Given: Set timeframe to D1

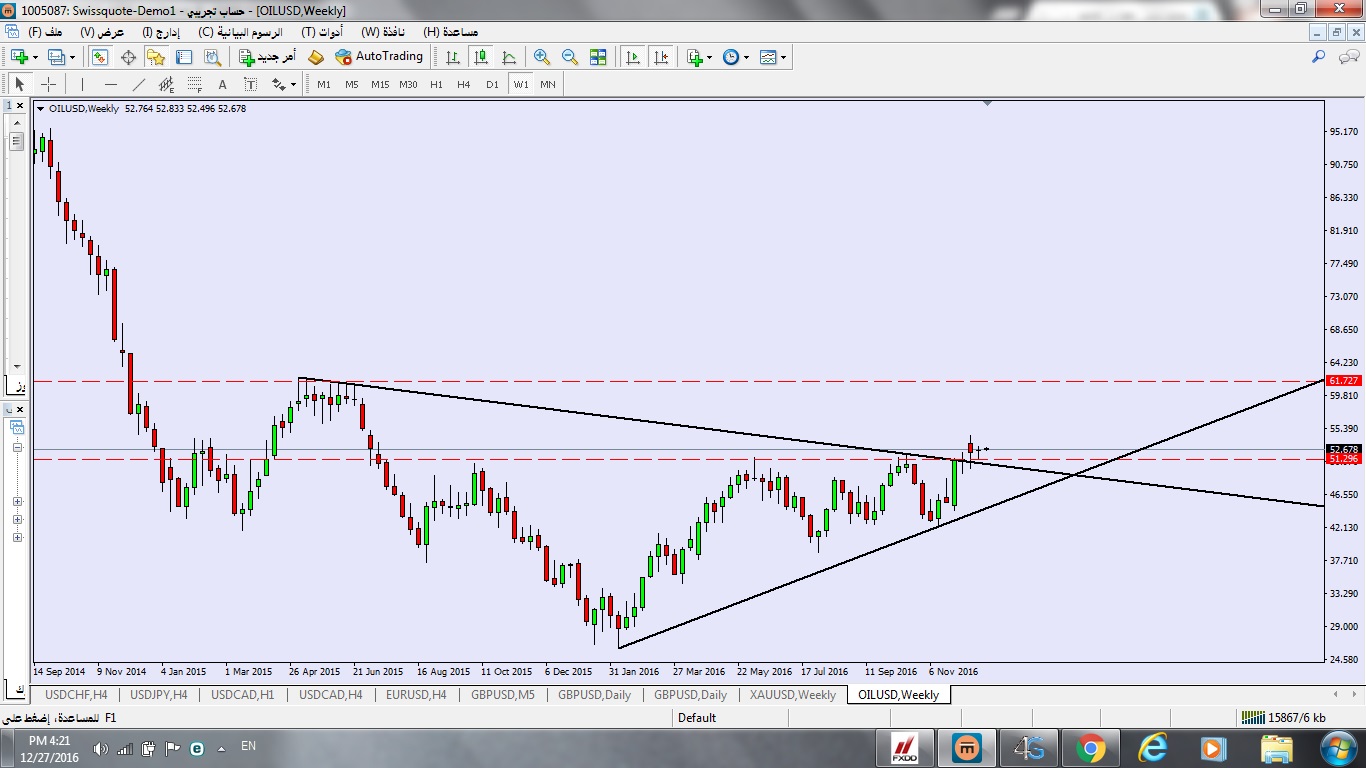Looking at the screenshot, I should pyautogui.click(x=492, y=84).
